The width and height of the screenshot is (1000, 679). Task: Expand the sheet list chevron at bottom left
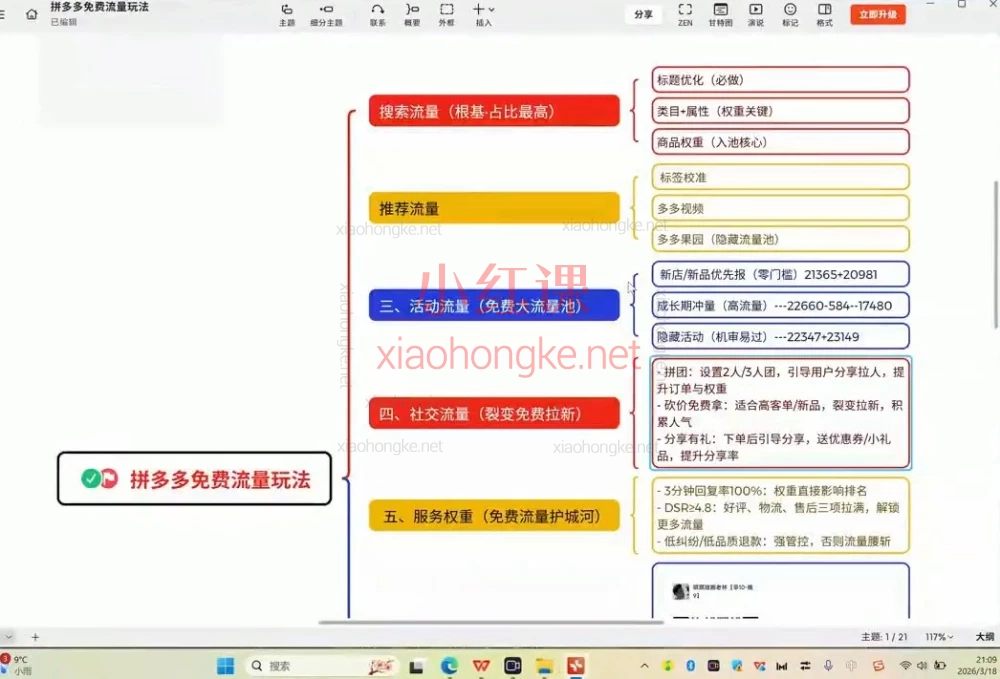(8, 637)
